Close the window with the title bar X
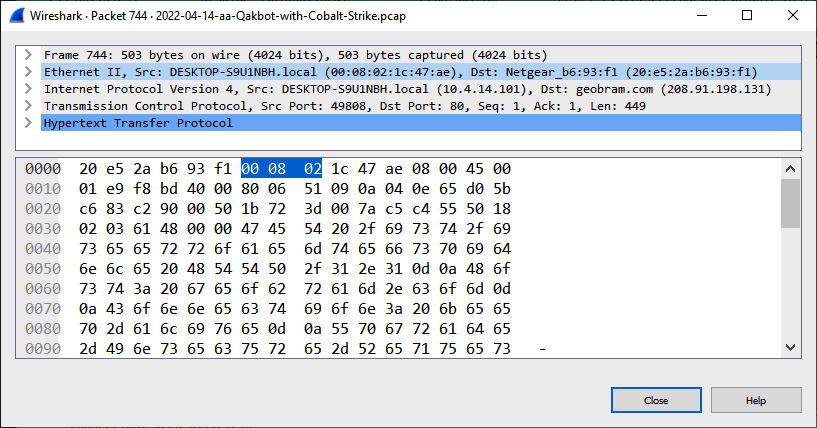The height and width of the screenshot is (428, 817). click(793, 16)
